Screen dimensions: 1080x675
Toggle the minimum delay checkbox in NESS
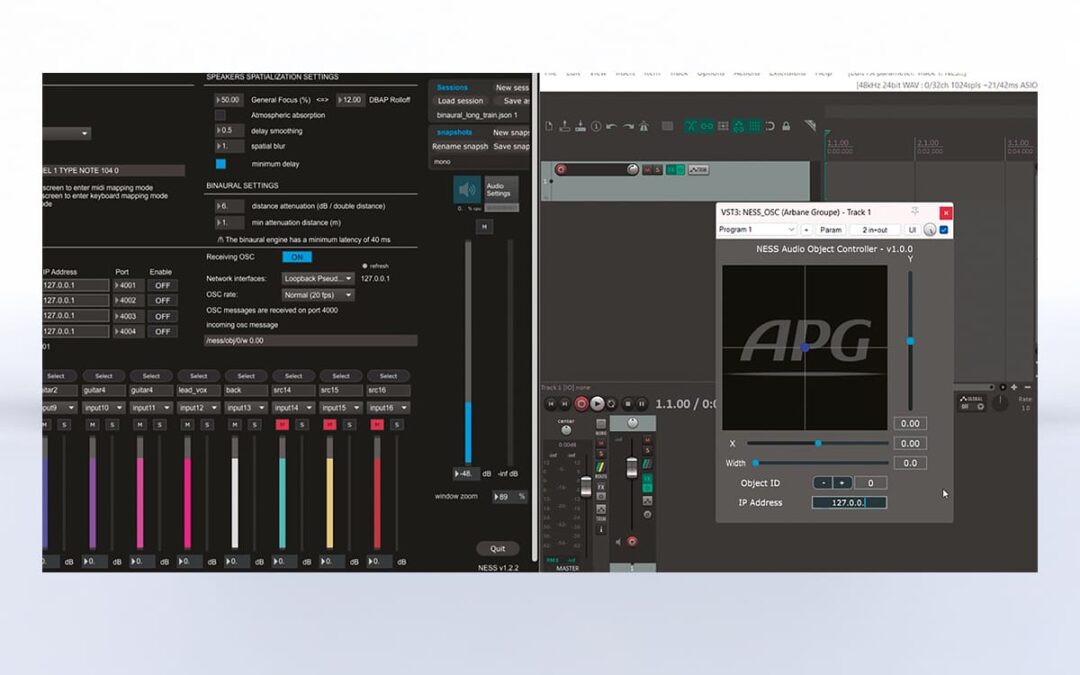pyautogui.click(x=220, y=164)
